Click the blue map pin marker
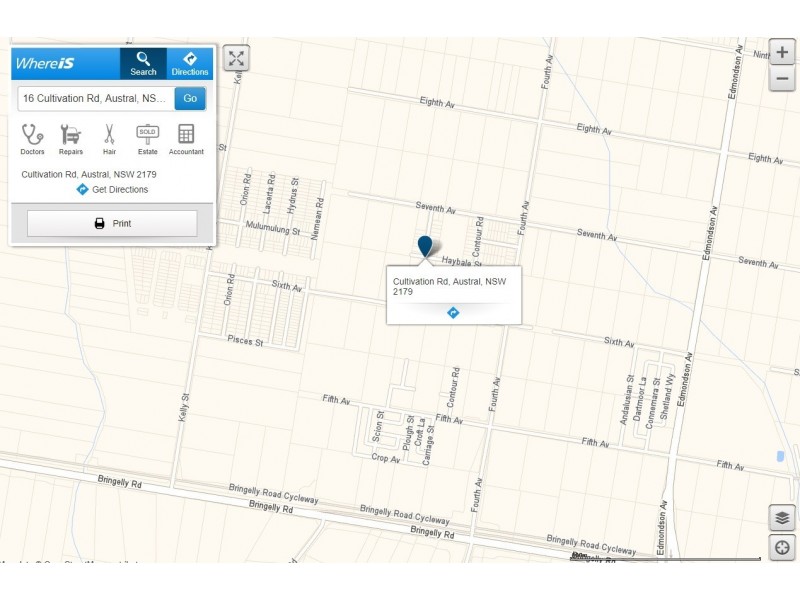The image size is (800, 600). (425, 247)
